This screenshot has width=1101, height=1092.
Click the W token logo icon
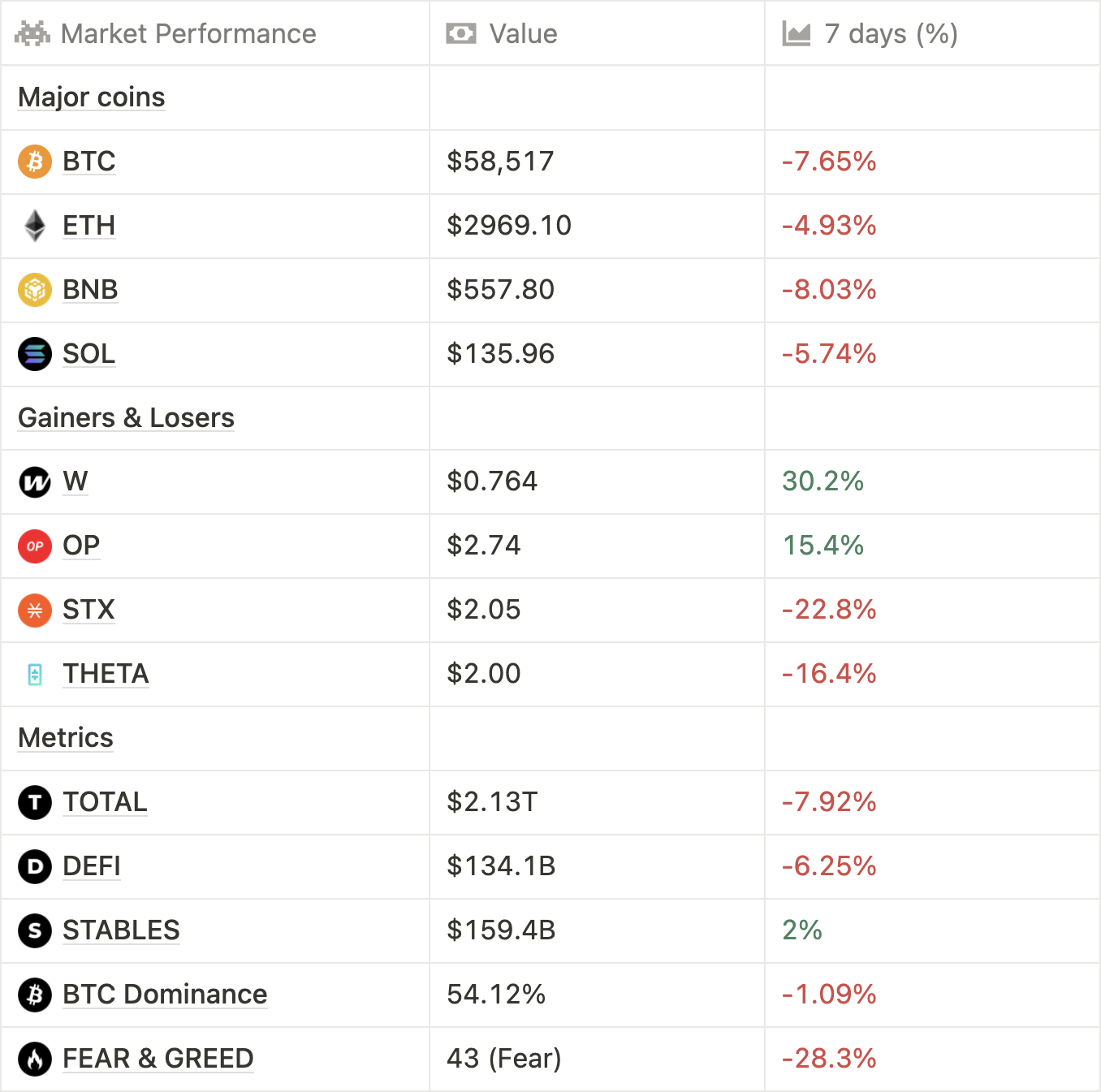tap(35, 481)
